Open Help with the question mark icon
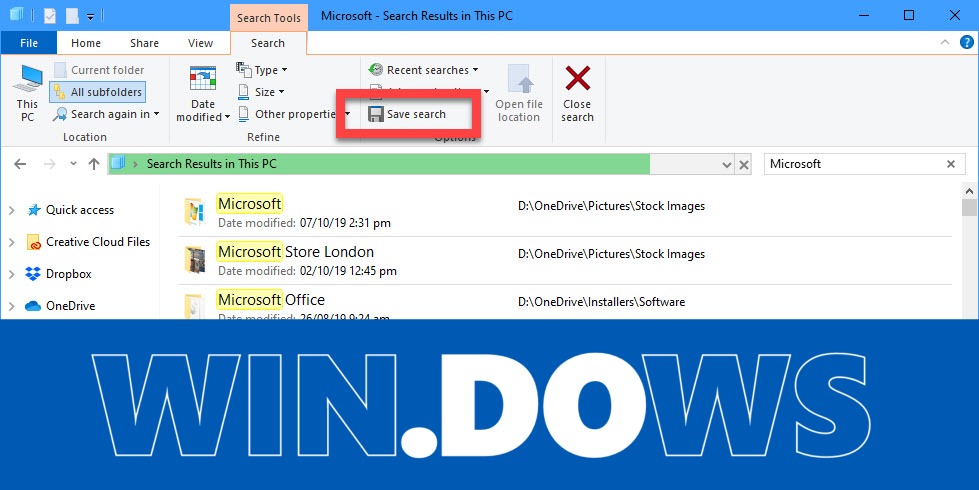This screenshot has height=490, width=979. coord(967,42)
